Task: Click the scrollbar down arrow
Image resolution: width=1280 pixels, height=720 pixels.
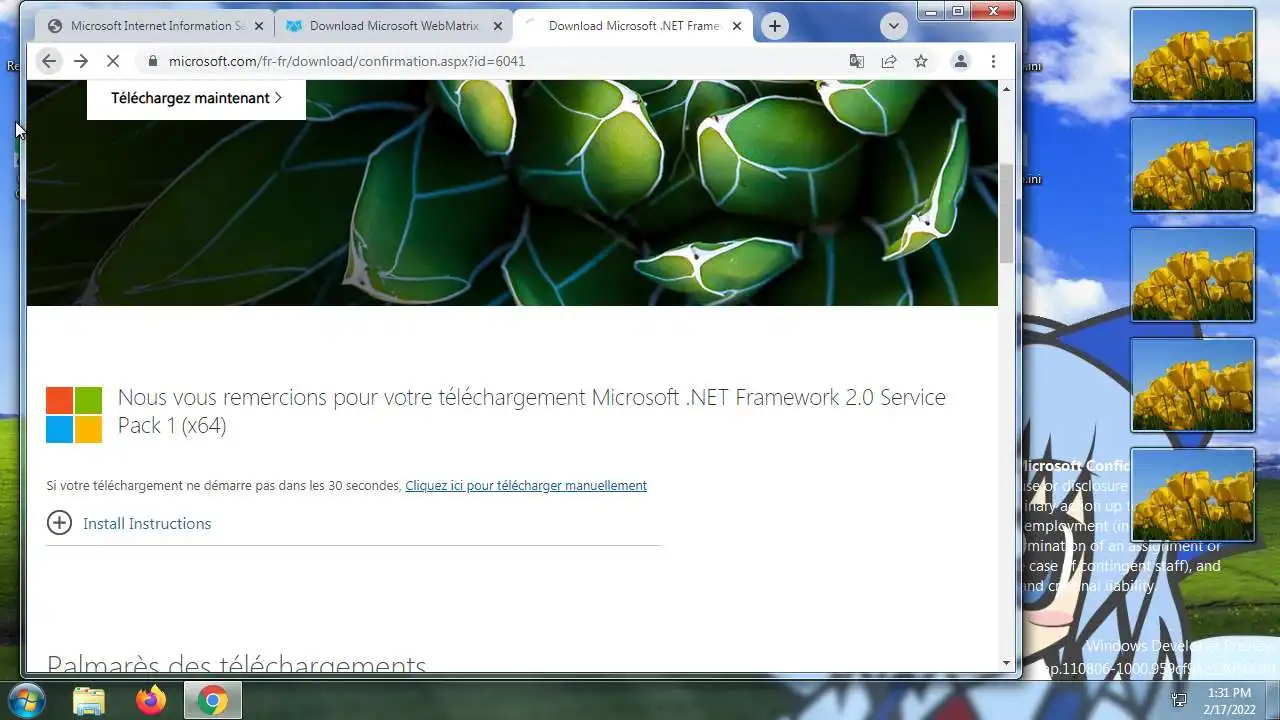Action: pyautogui.click(x=1007, y=663)
